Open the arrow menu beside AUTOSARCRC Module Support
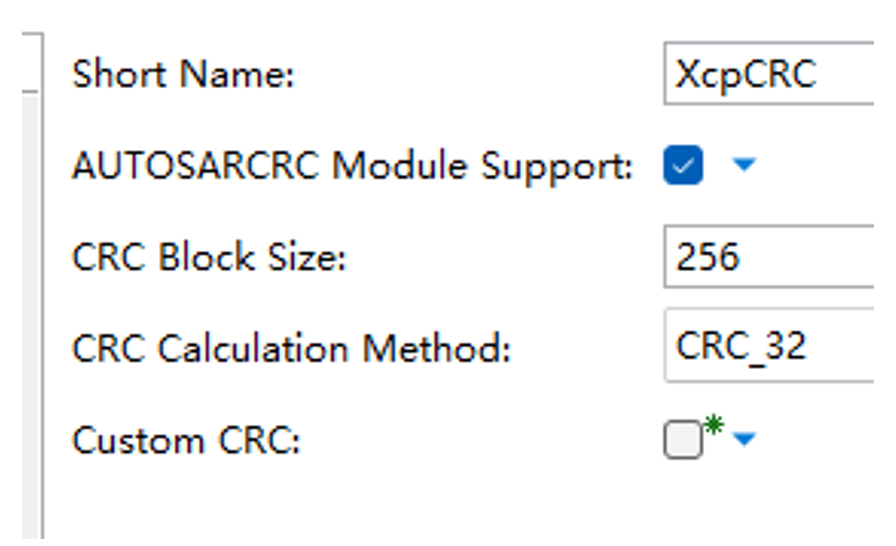The width and height of the screenshot is (896, 546). click(743, 165)
